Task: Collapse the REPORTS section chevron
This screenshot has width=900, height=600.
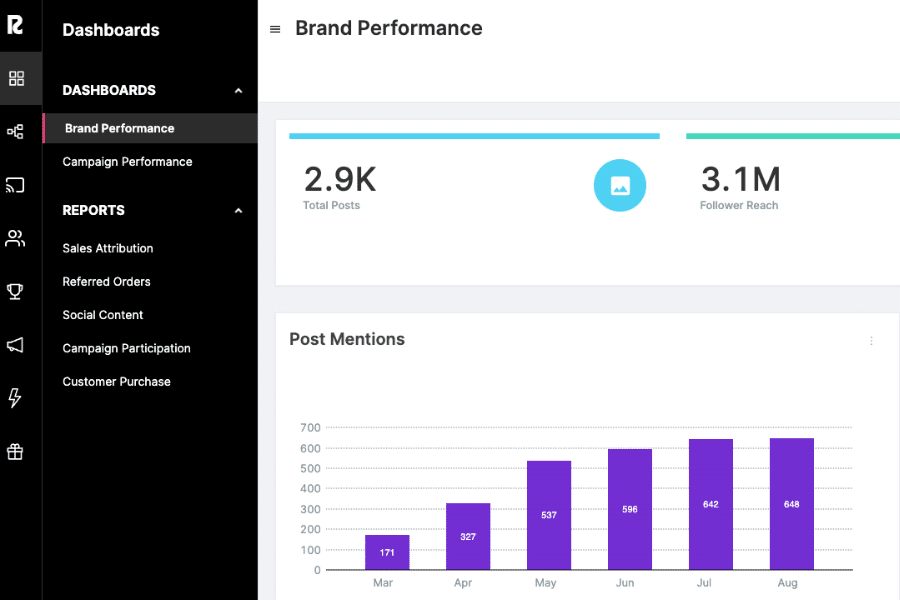Action: (238, 211)
